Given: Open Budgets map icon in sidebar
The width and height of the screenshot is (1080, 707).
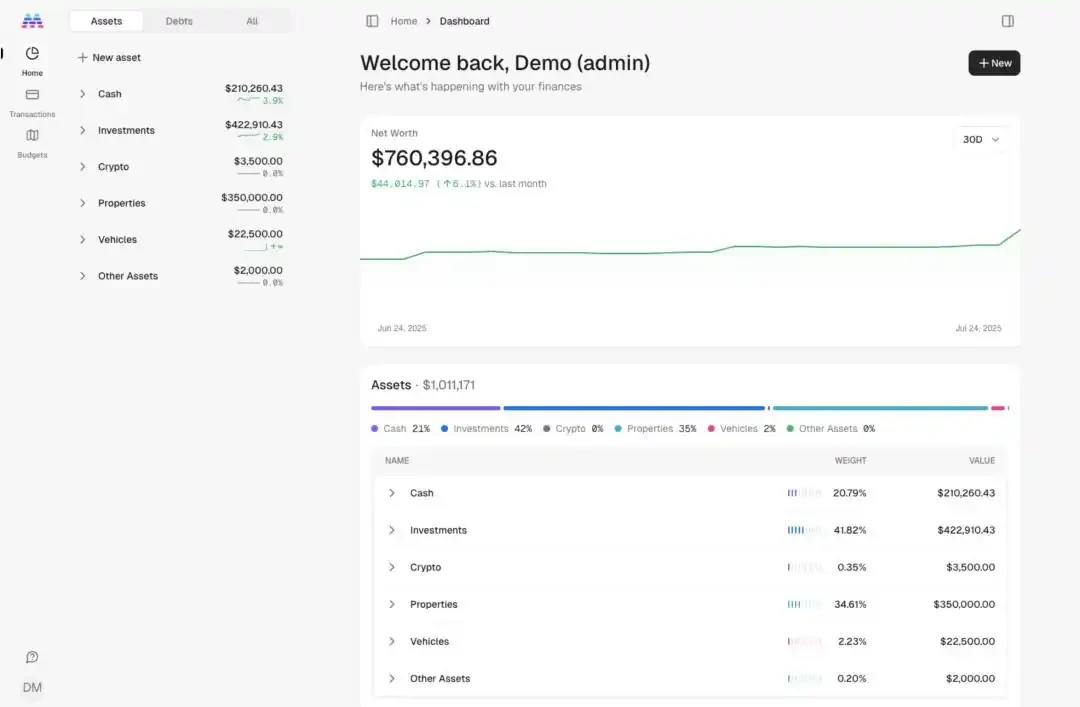Looking at the screenshot, I should [x=32, y=136].
